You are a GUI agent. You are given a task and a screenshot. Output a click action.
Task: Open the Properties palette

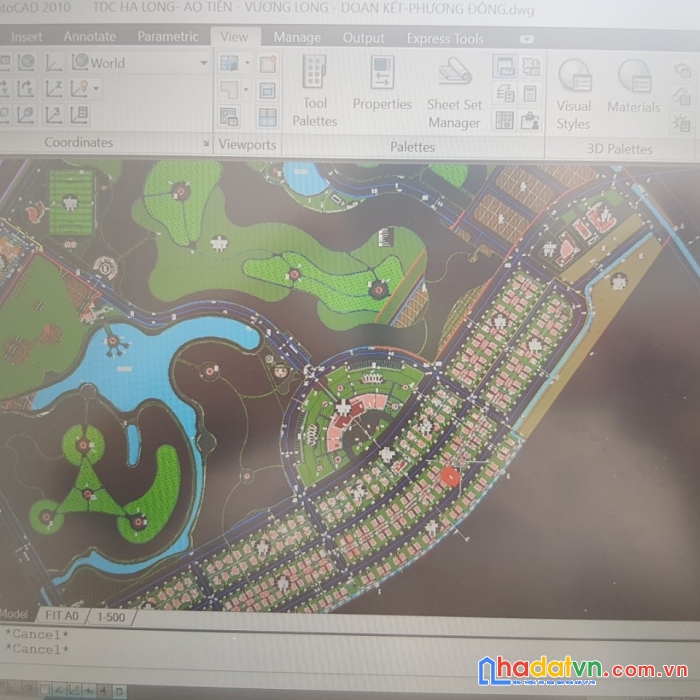point(383,83)
